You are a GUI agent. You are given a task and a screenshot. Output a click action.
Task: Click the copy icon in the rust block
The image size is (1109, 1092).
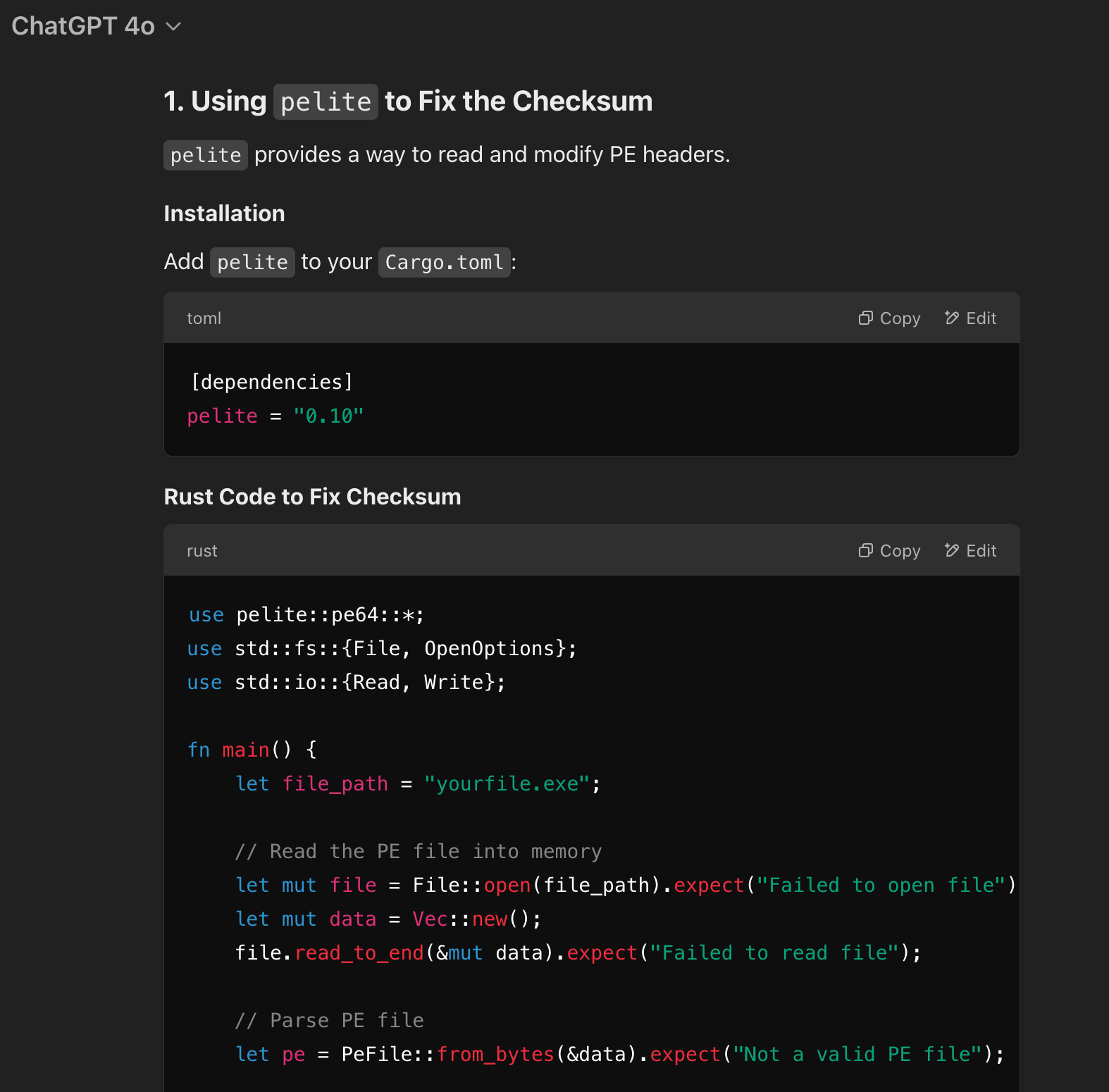(866, 551)
